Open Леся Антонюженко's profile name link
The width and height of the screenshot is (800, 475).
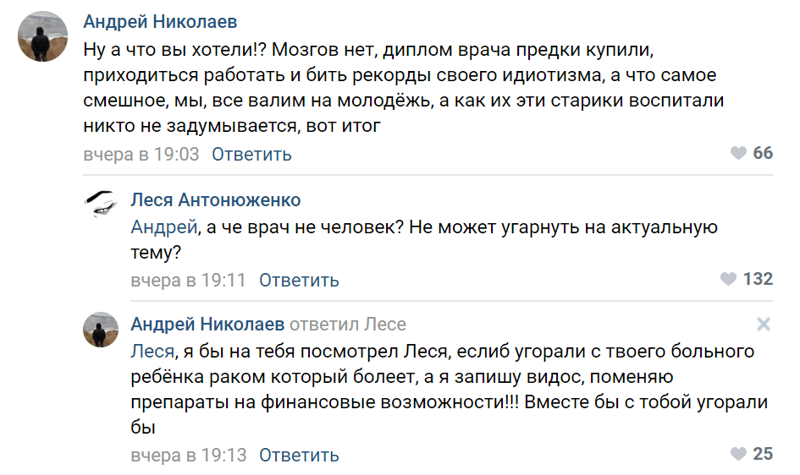coord(216,200)
